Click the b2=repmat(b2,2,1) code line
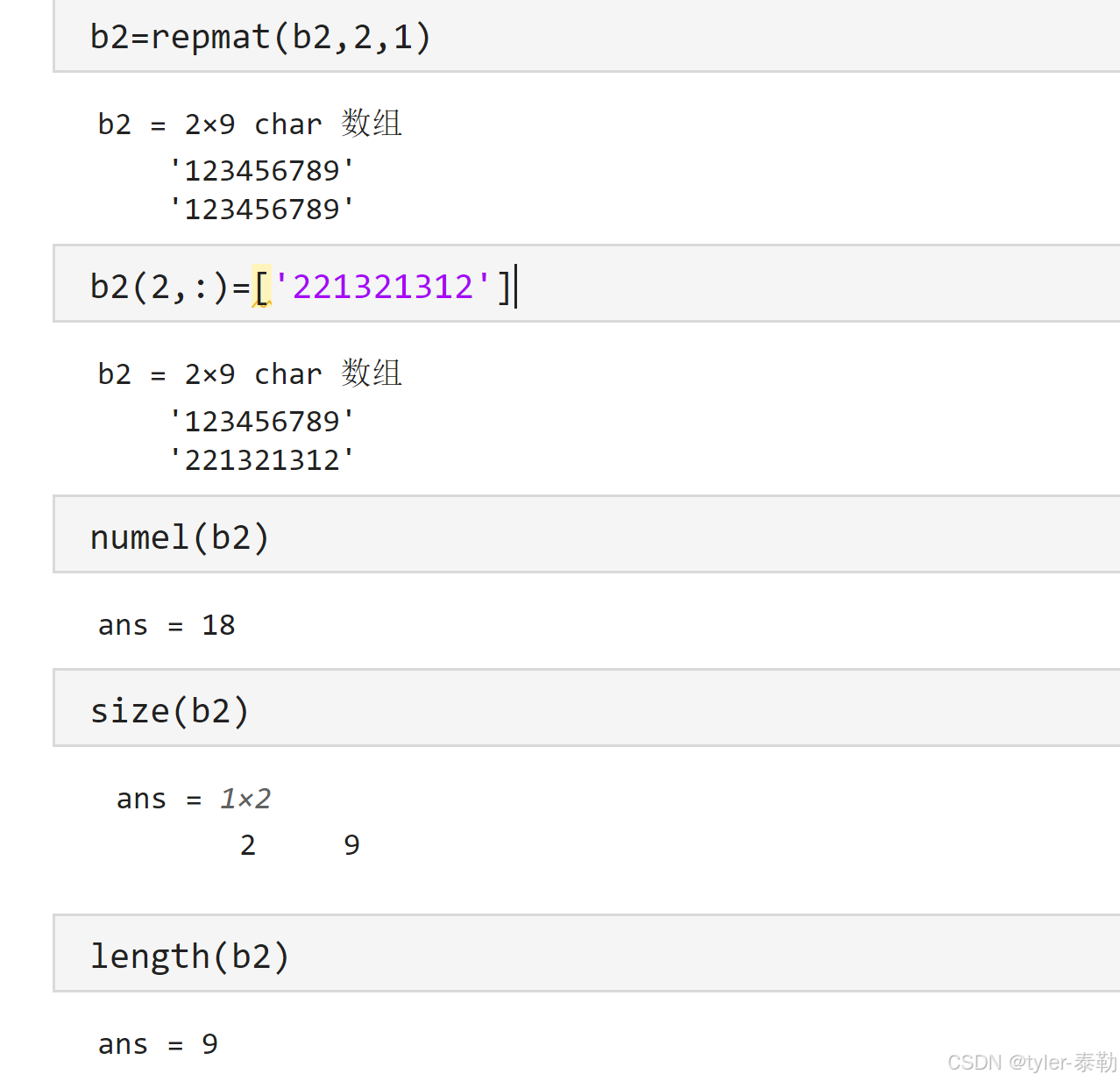1120x1081 pixels. (260, 38)
